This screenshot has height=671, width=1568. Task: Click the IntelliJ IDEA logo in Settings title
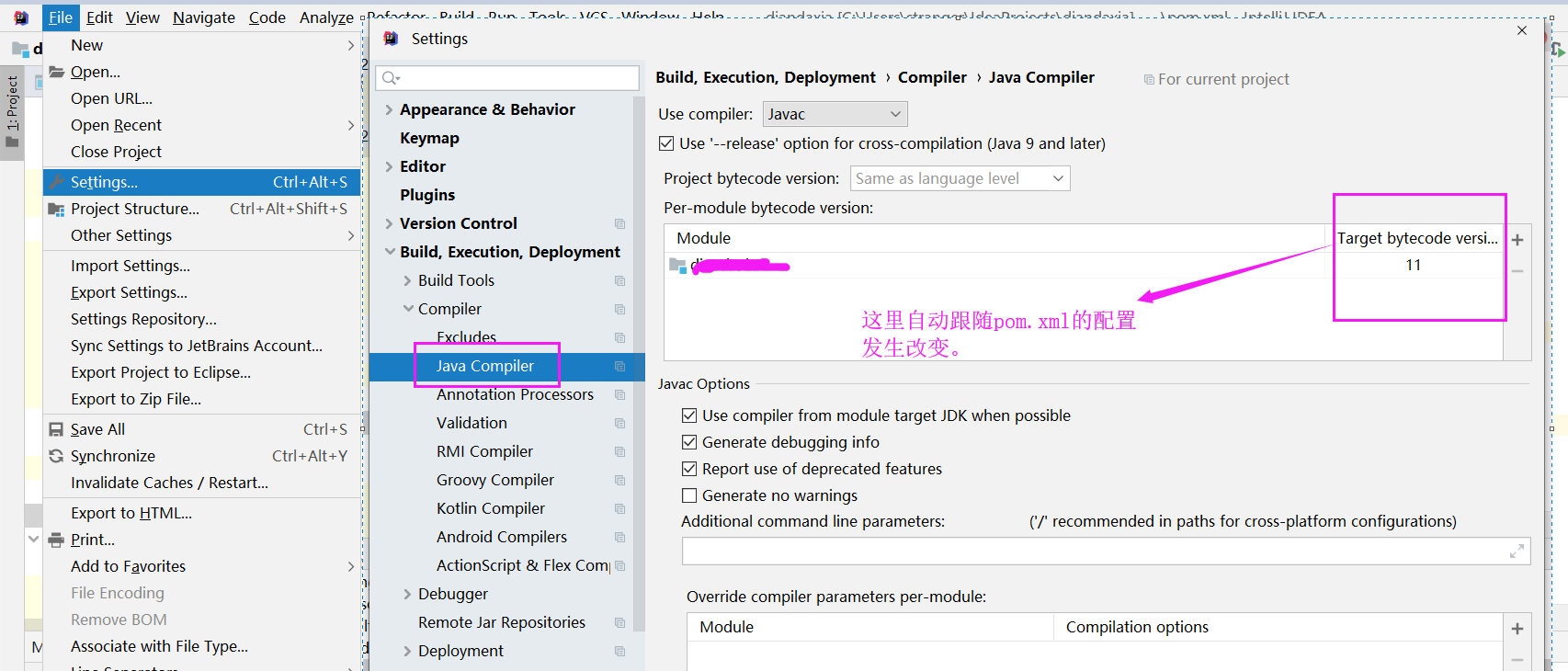(391, 39)
